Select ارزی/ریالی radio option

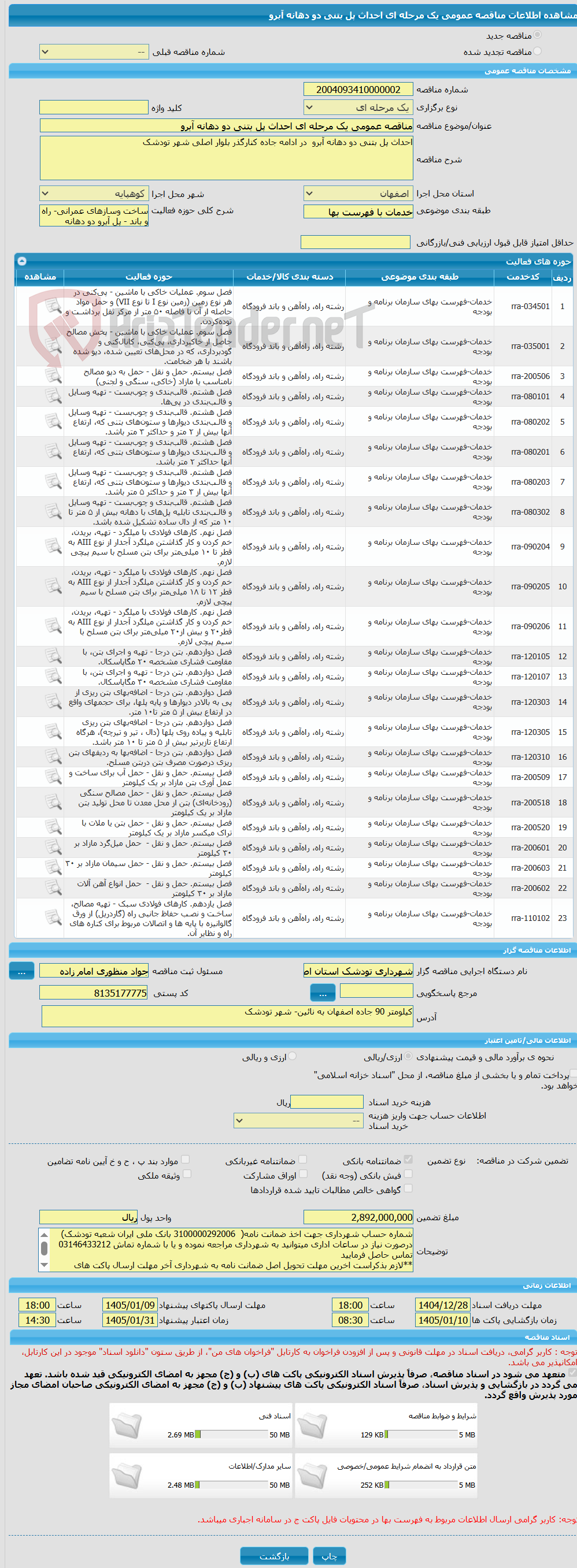pyautogui.click(x=408, y=1056)
